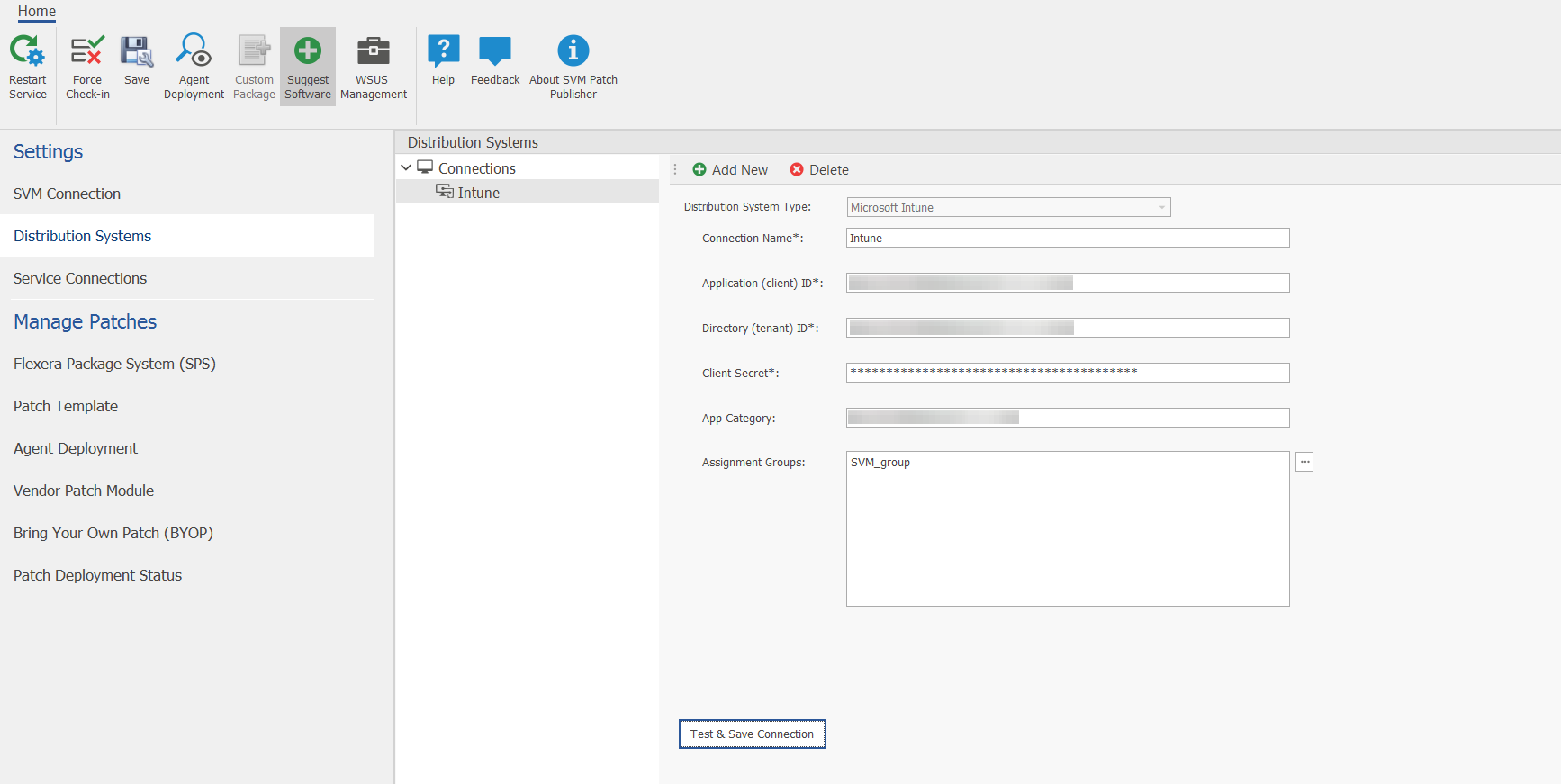The width and height of the screenshot is (1561, 784).
Task: Click Add New connection button
Action: [x=730, y=170]
